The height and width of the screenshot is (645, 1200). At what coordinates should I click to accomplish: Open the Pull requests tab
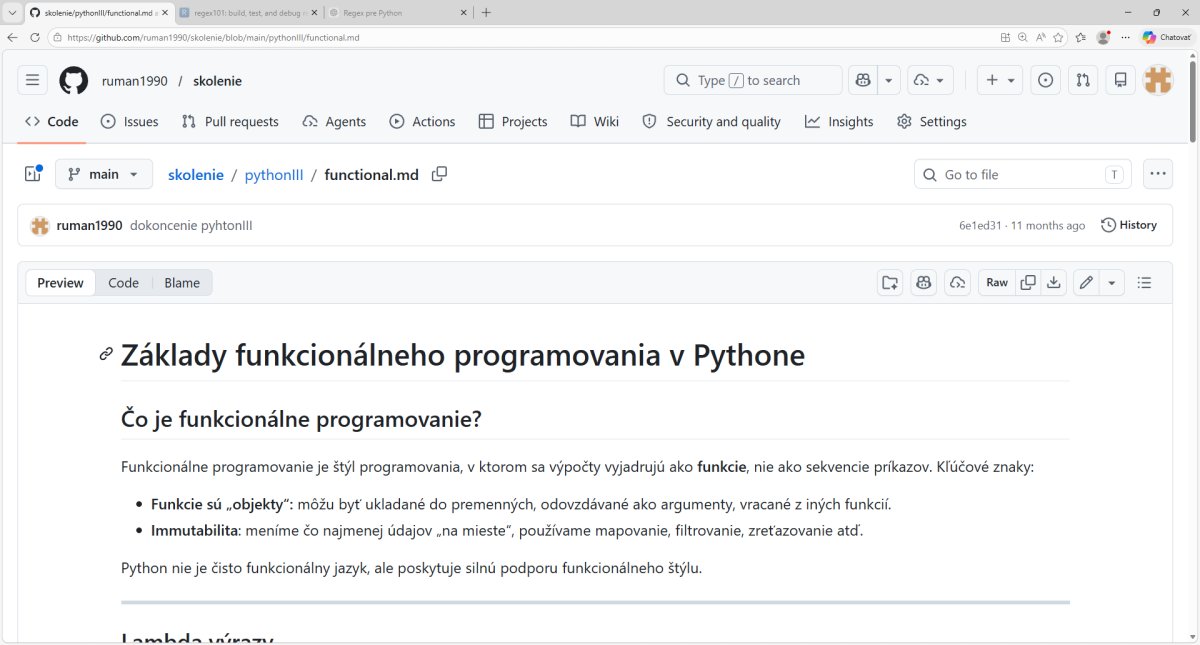(x=230, y=121)
